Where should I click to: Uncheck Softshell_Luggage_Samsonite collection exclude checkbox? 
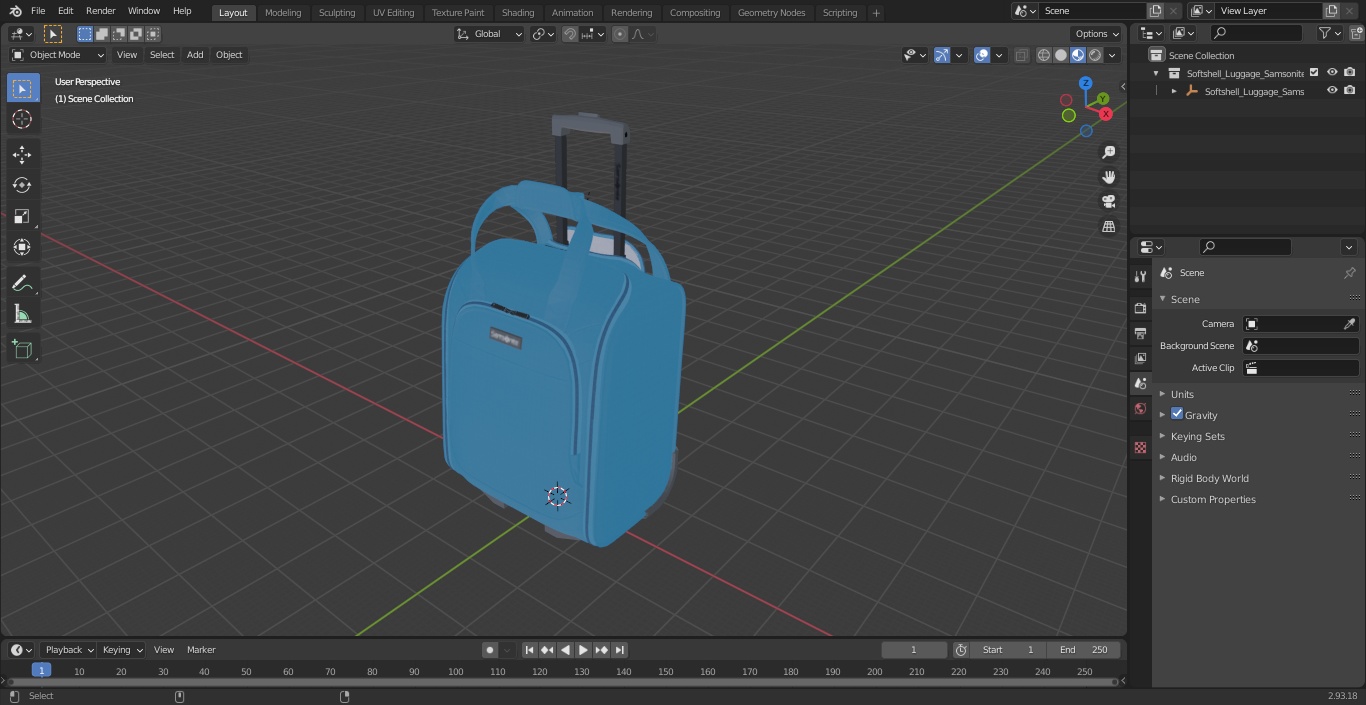click(x=1314, y=73)
